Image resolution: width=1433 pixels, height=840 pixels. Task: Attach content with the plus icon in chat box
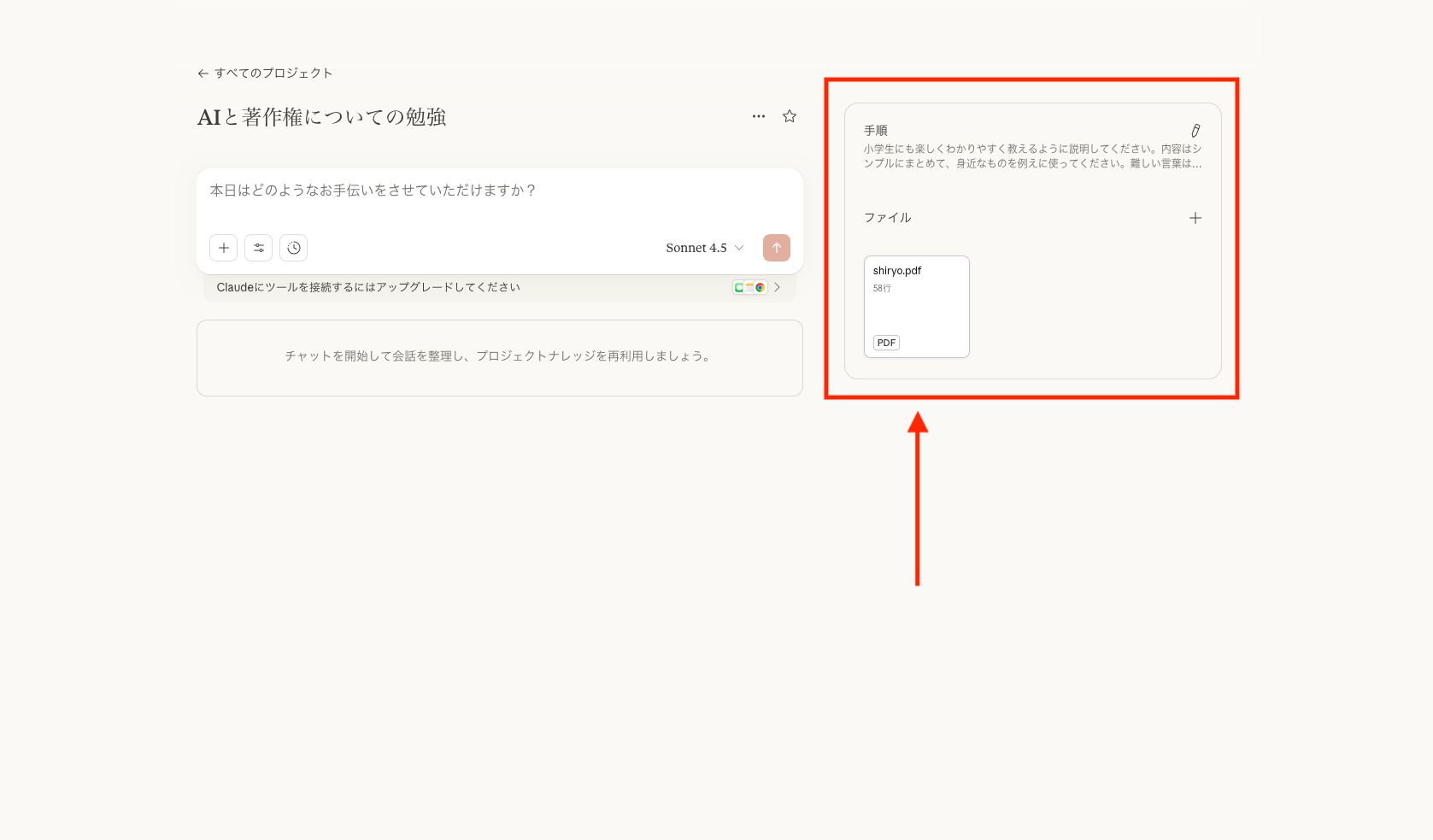[223, 248]
